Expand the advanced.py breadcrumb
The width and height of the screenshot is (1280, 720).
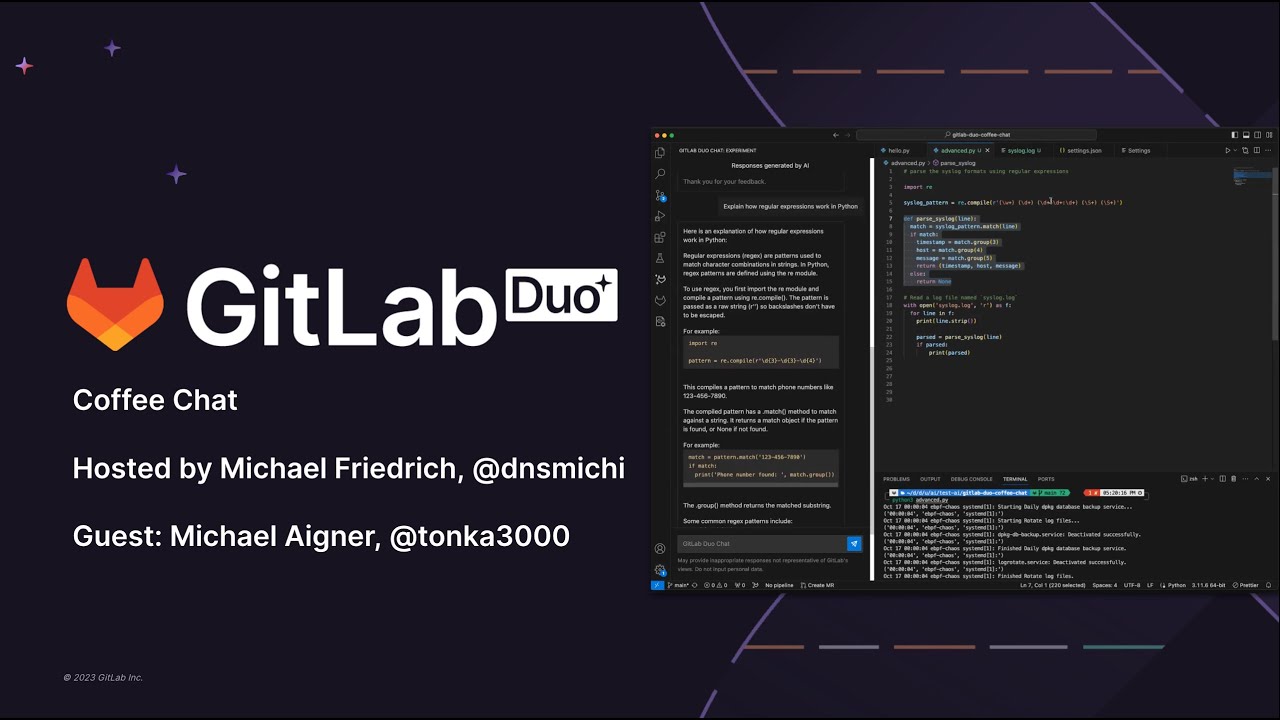[906, 162]
